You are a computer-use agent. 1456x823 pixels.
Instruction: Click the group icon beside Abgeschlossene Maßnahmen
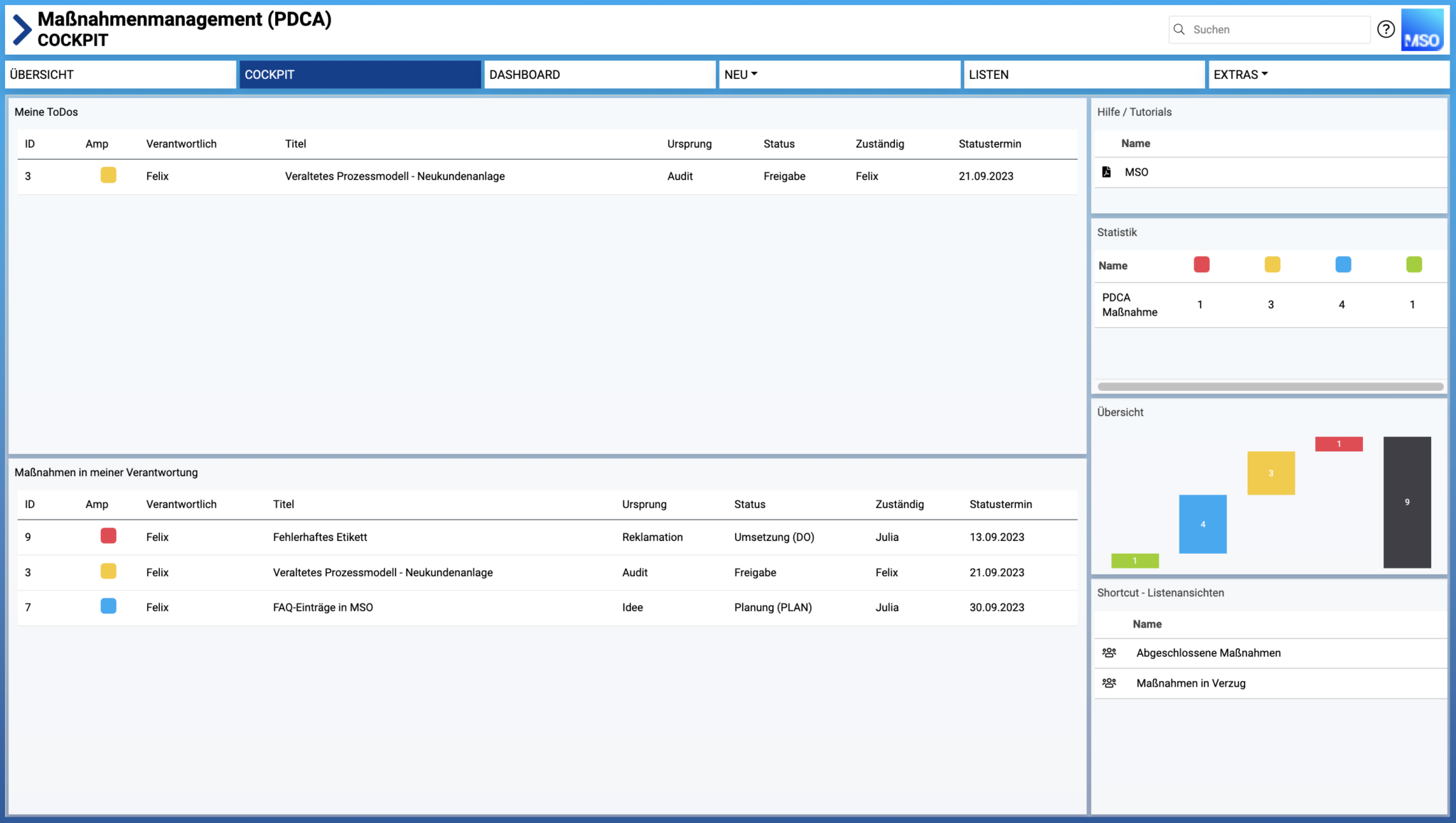(x=1109, y=652)
